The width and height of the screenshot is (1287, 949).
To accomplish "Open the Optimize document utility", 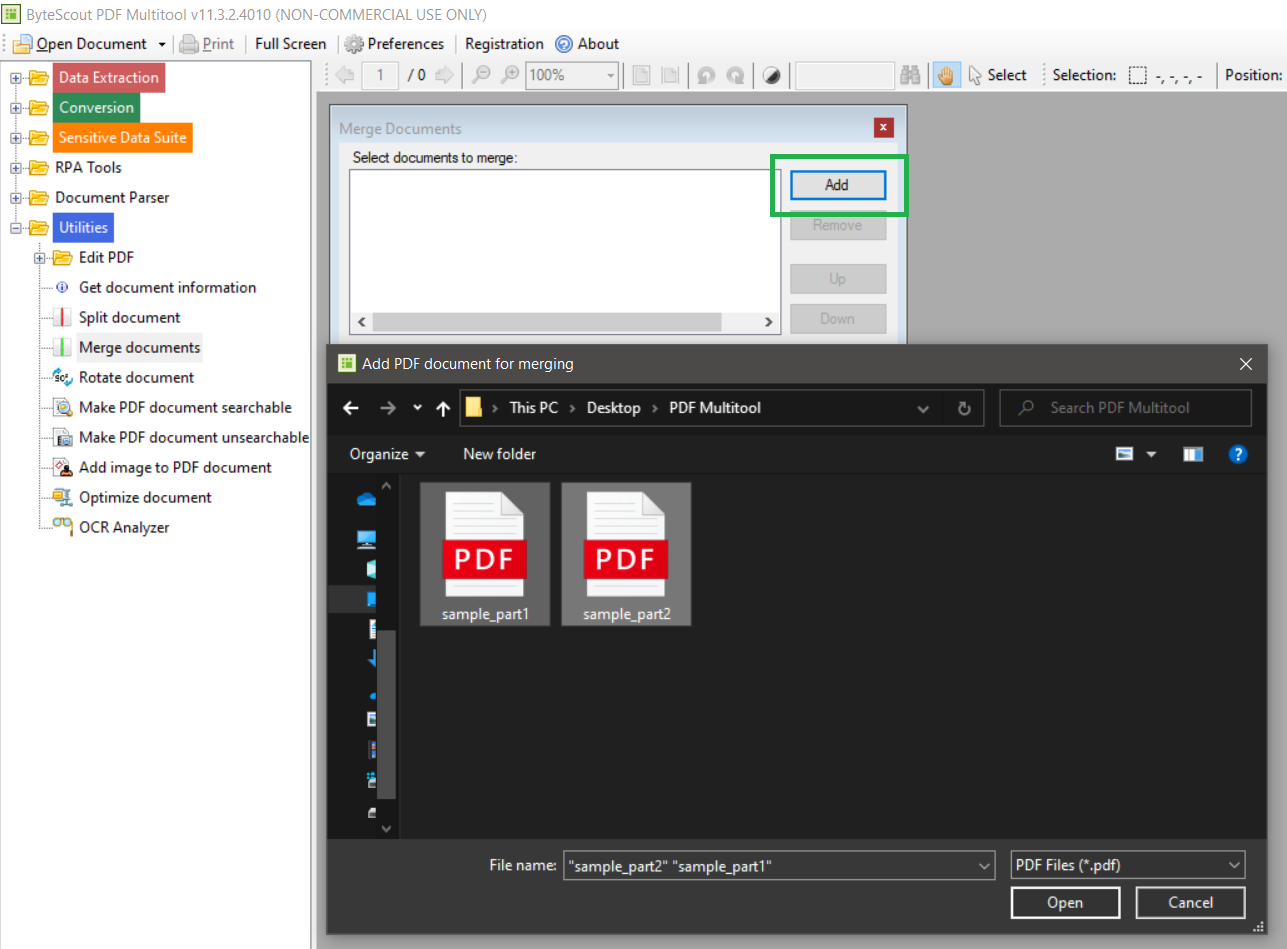I will (x=145, y=497).
